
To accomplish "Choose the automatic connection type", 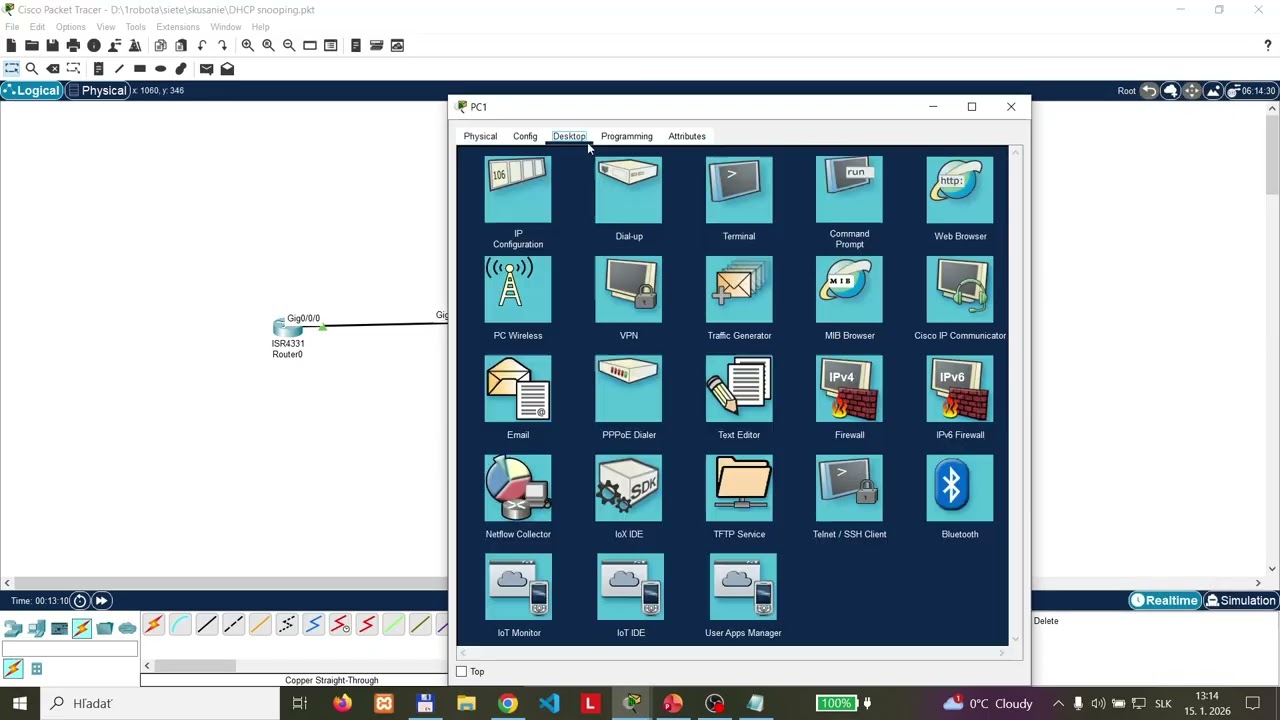I will point(153,625).
